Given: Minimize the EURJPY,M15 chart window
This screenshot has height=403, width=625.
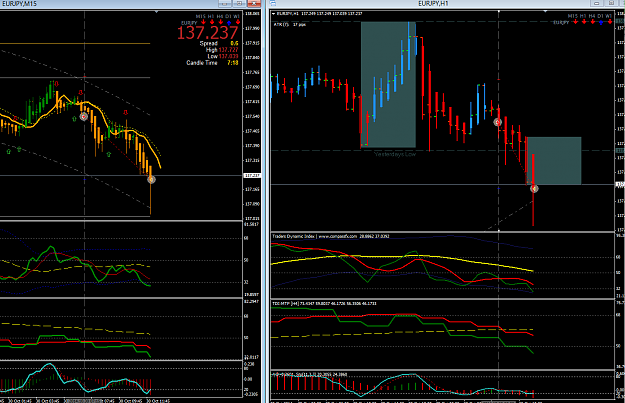Looking at the screenshot, I should coord(225,3).
